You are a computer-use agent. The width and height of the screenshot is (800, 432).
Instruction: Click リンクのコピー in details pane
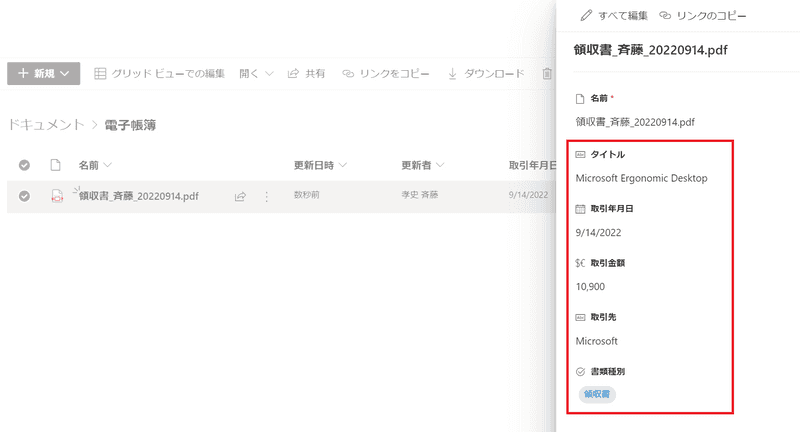[x=703, y=16]
